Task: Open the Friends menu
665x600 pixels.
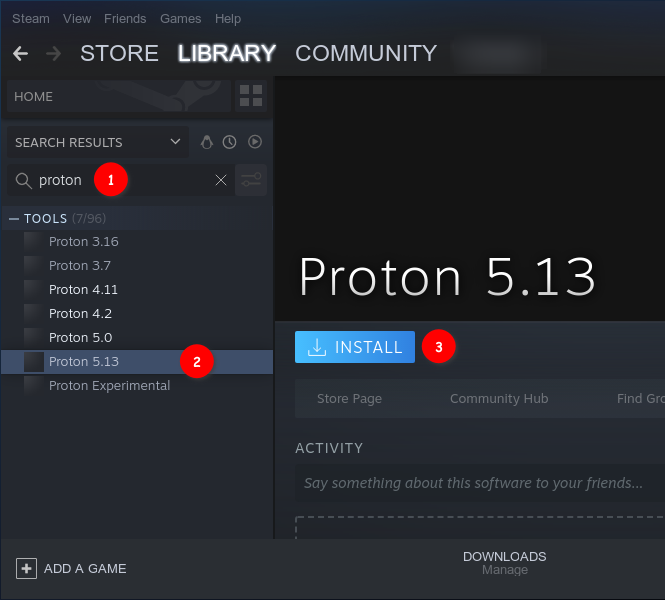Action: (x=125, y=19)
